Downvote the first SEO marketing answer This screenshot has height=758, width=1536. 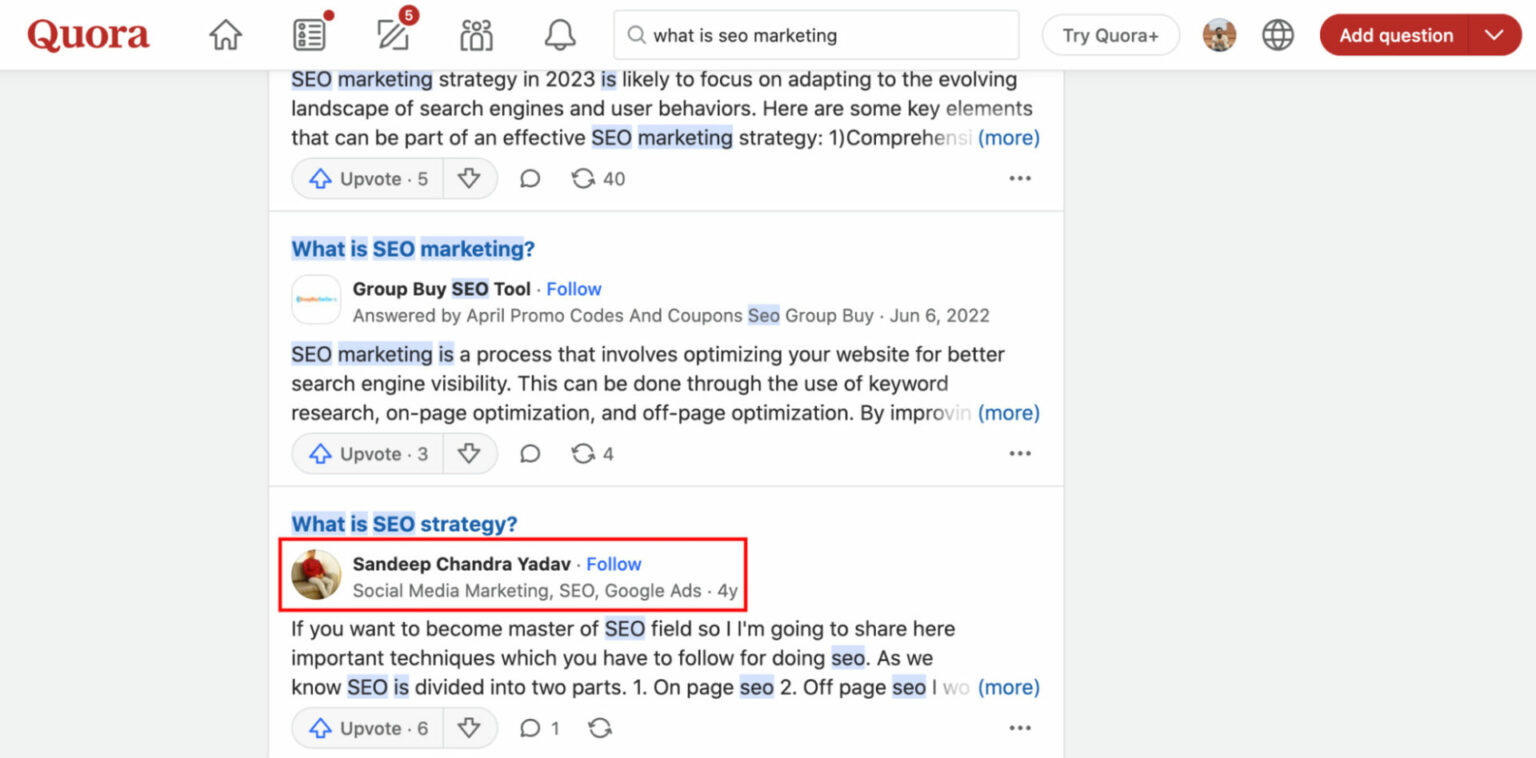click(470, 178)
